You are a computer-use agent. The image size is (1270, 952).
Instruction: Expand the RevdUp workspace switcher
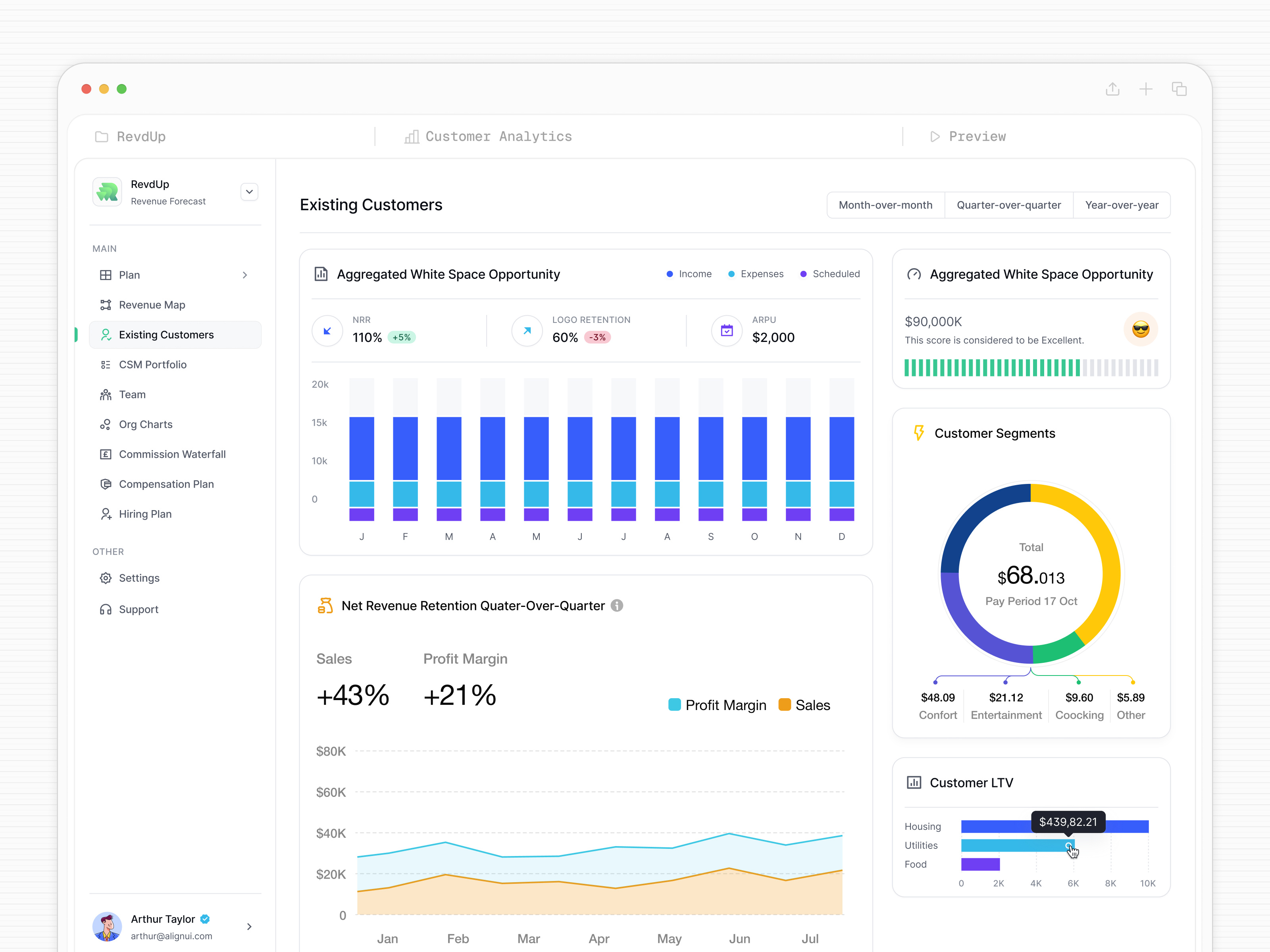pyautogui.click(x=249, y=192)
